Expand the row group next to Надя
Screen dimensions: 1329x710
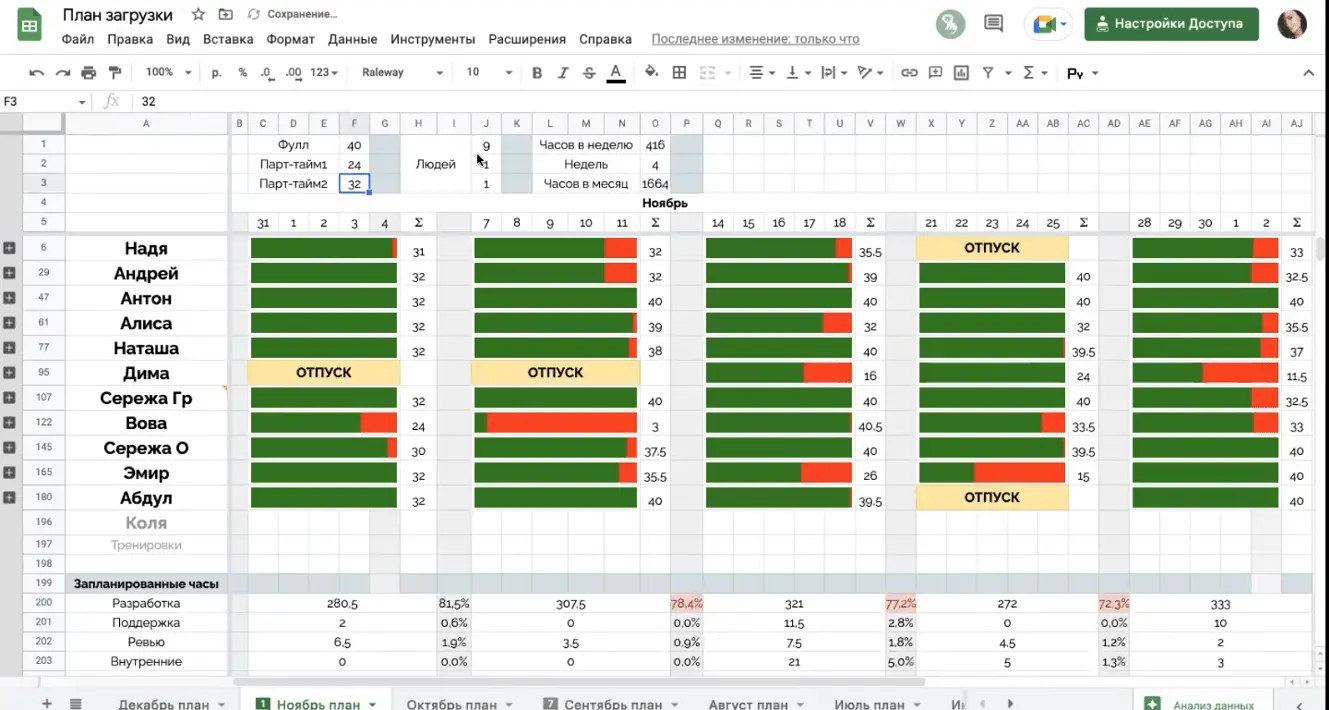(9, 248)
